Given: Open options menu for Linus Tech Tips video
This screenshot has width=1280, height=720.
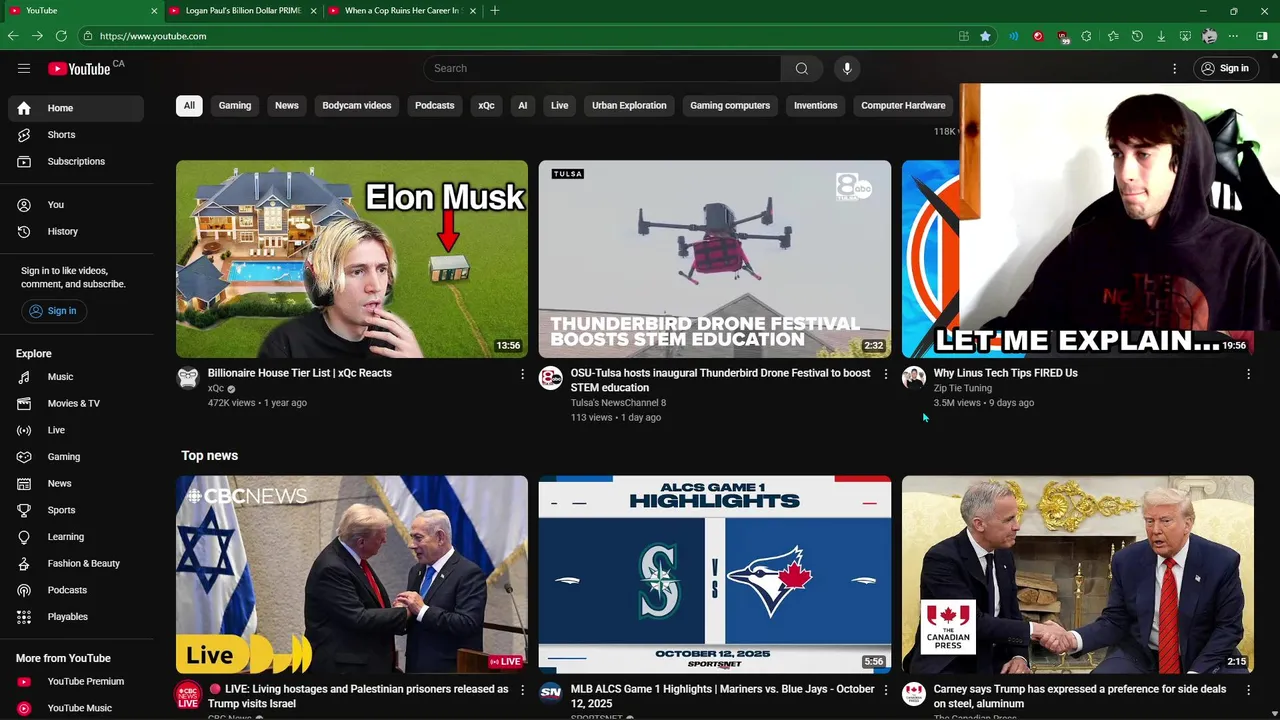Looking at the screenshot, I should tap(1248, 374).
